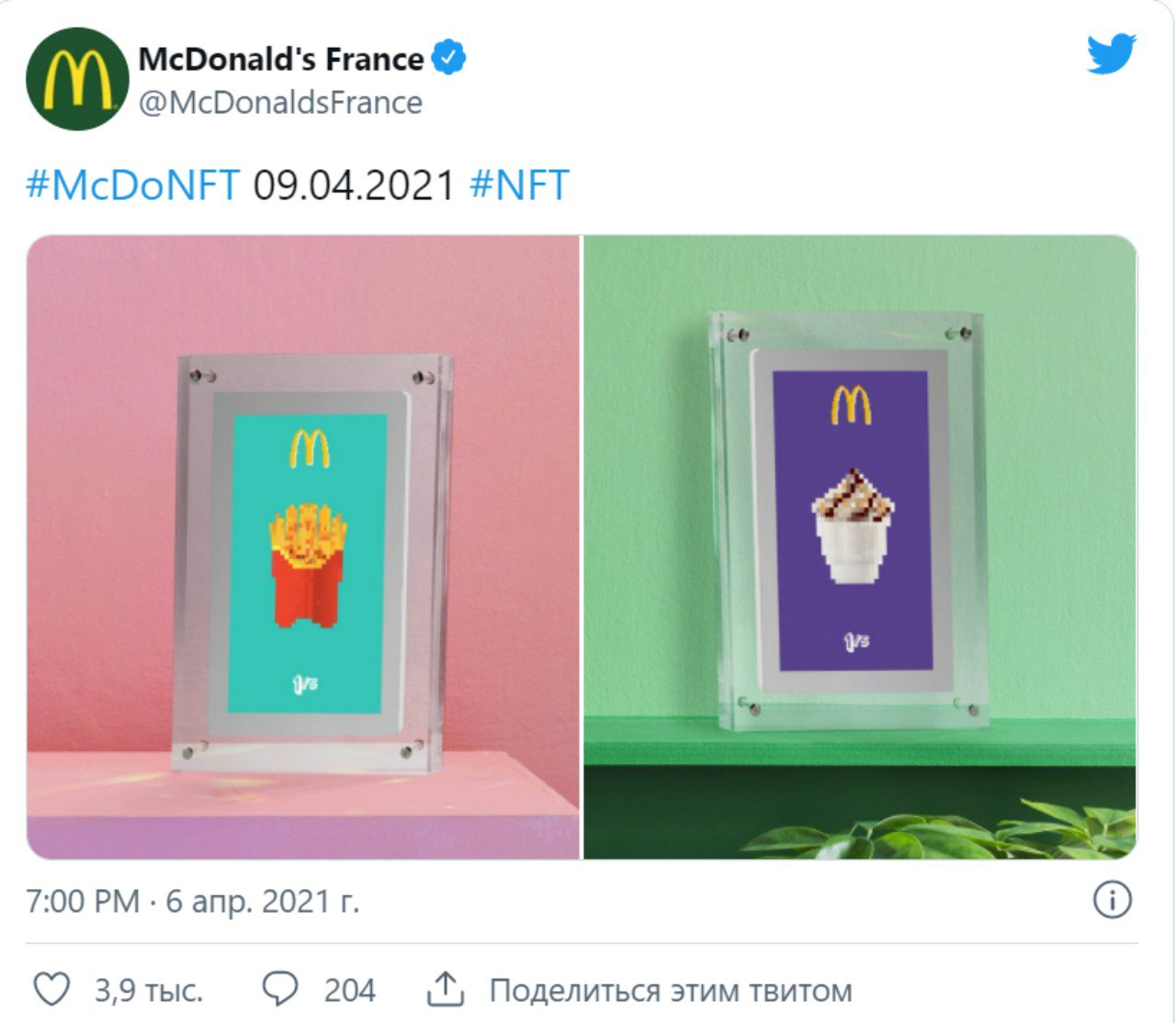Click the golden arches logo on purple card

pos(852,405)
